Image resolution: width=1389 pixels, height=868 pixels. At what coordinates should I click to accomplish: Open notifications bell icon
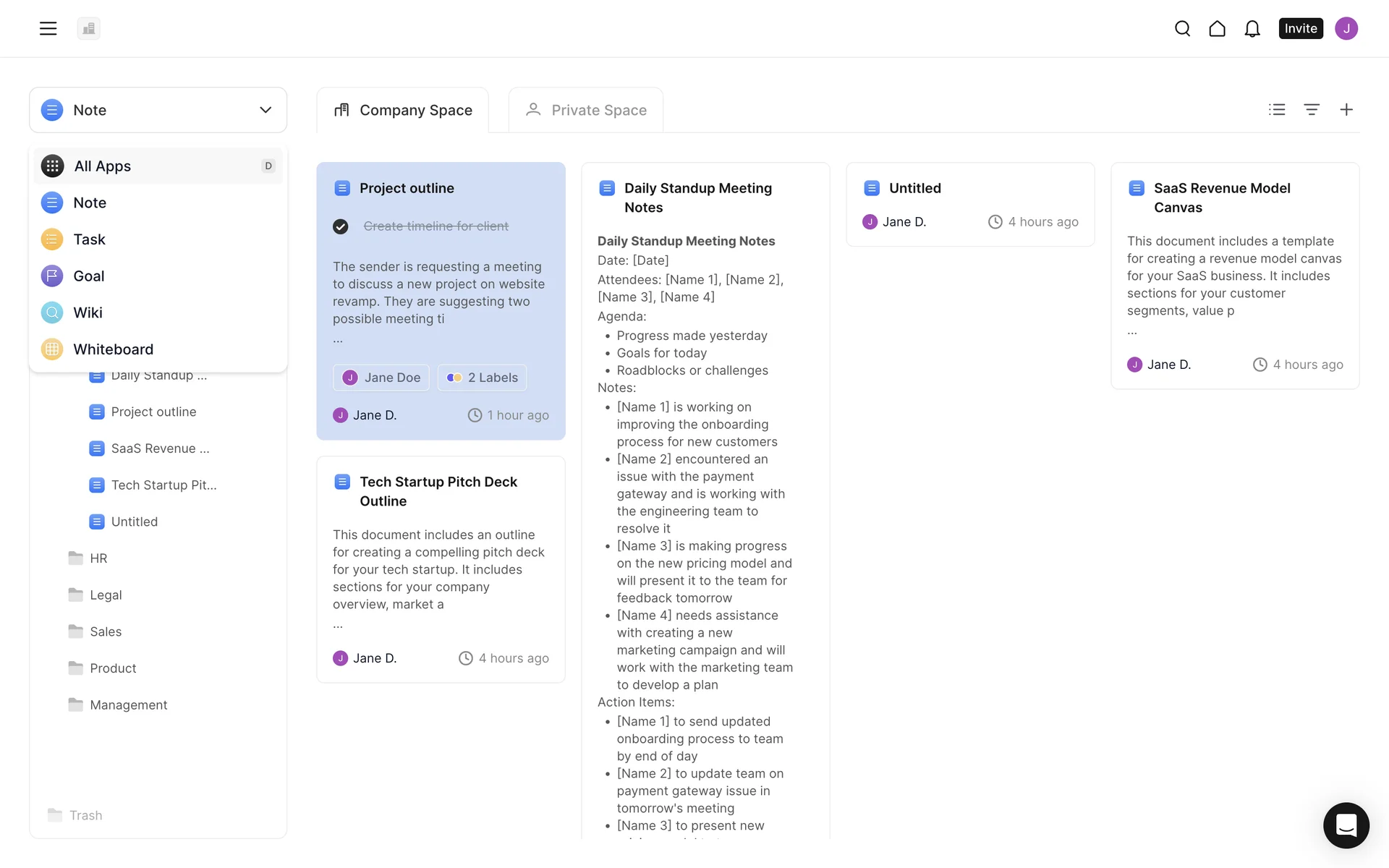(1252, 28)
